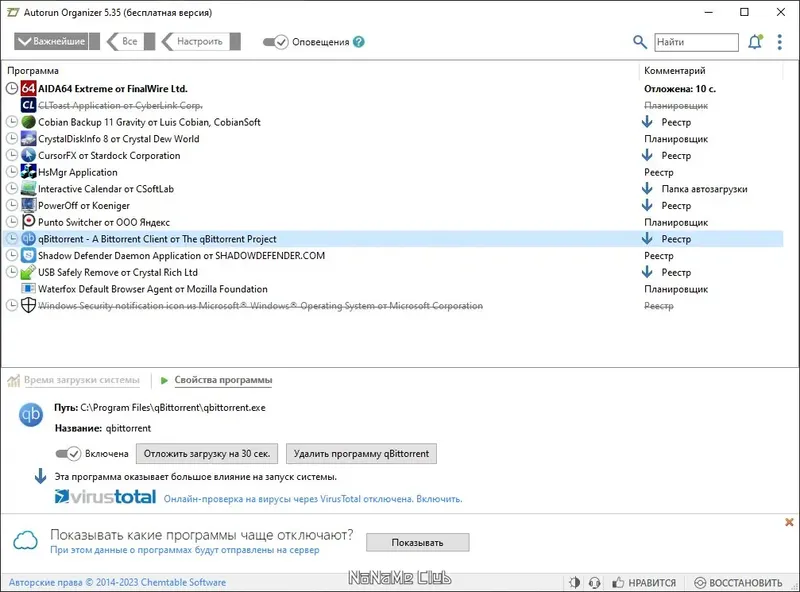Click the Программа column header

(33, 71)
